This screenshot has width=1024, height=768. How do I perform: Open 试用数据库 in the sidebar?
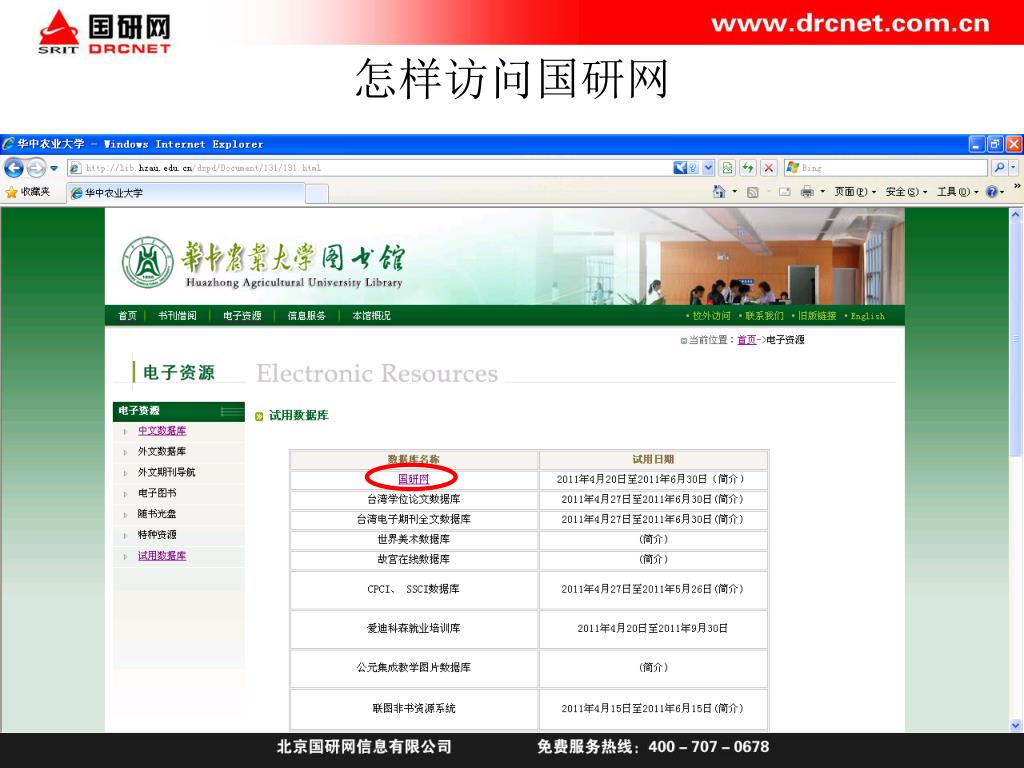(162, 556)
